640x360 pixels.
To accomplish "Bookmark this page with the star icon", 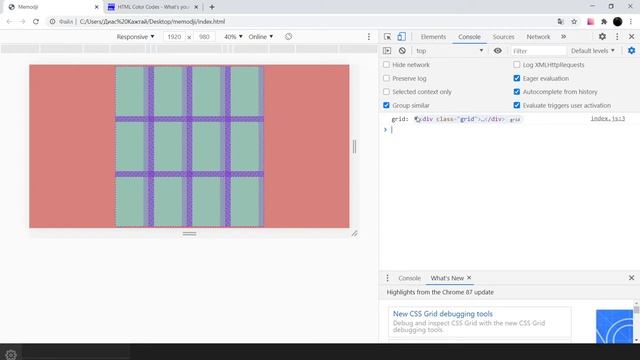I will click(574, 22).
